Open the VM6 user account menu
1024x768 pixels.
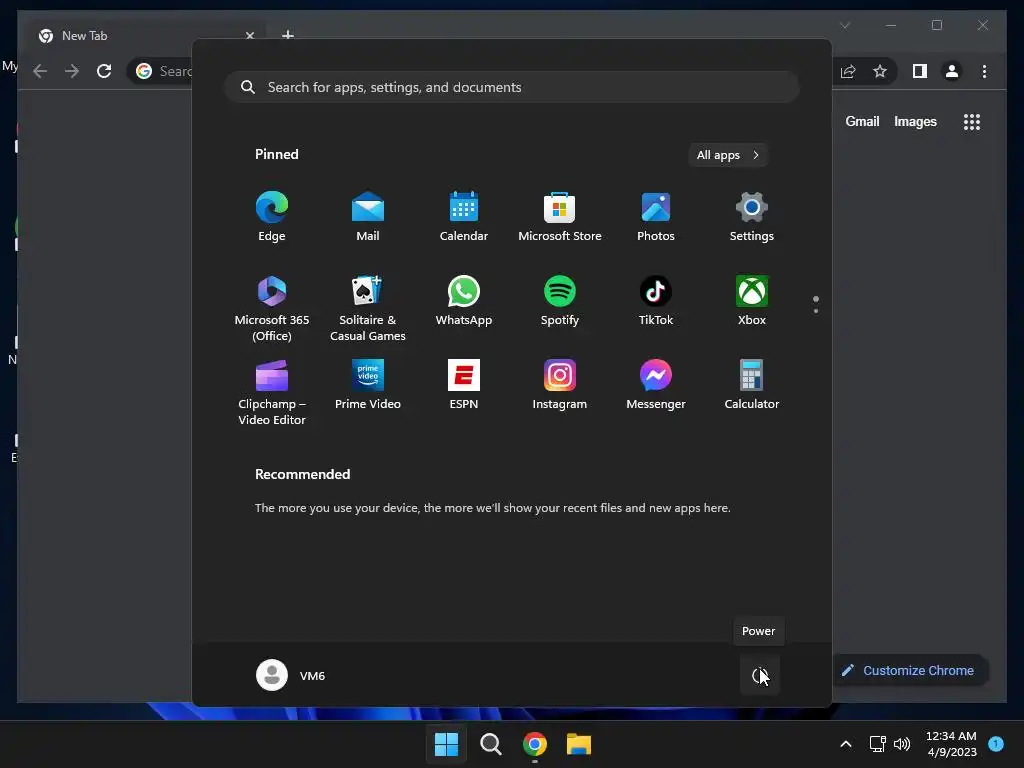click(x=291, y=675)
